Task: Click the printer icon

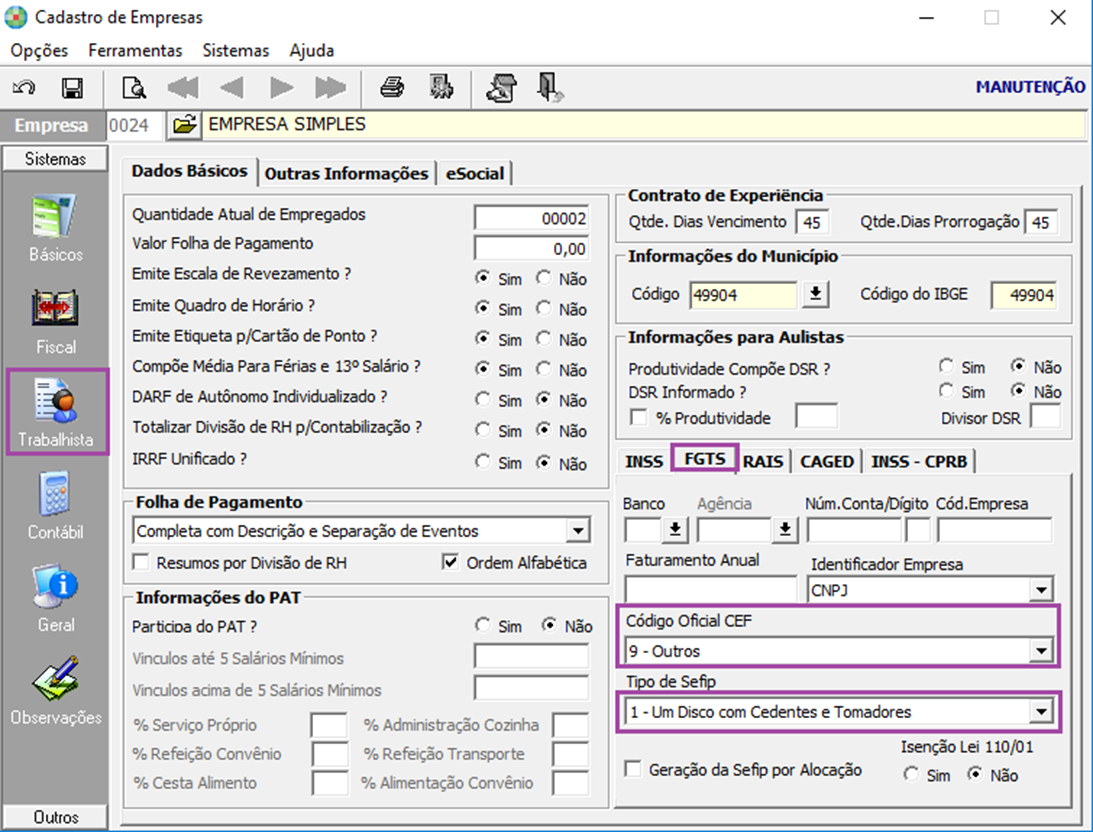Action: pos(392,88)
